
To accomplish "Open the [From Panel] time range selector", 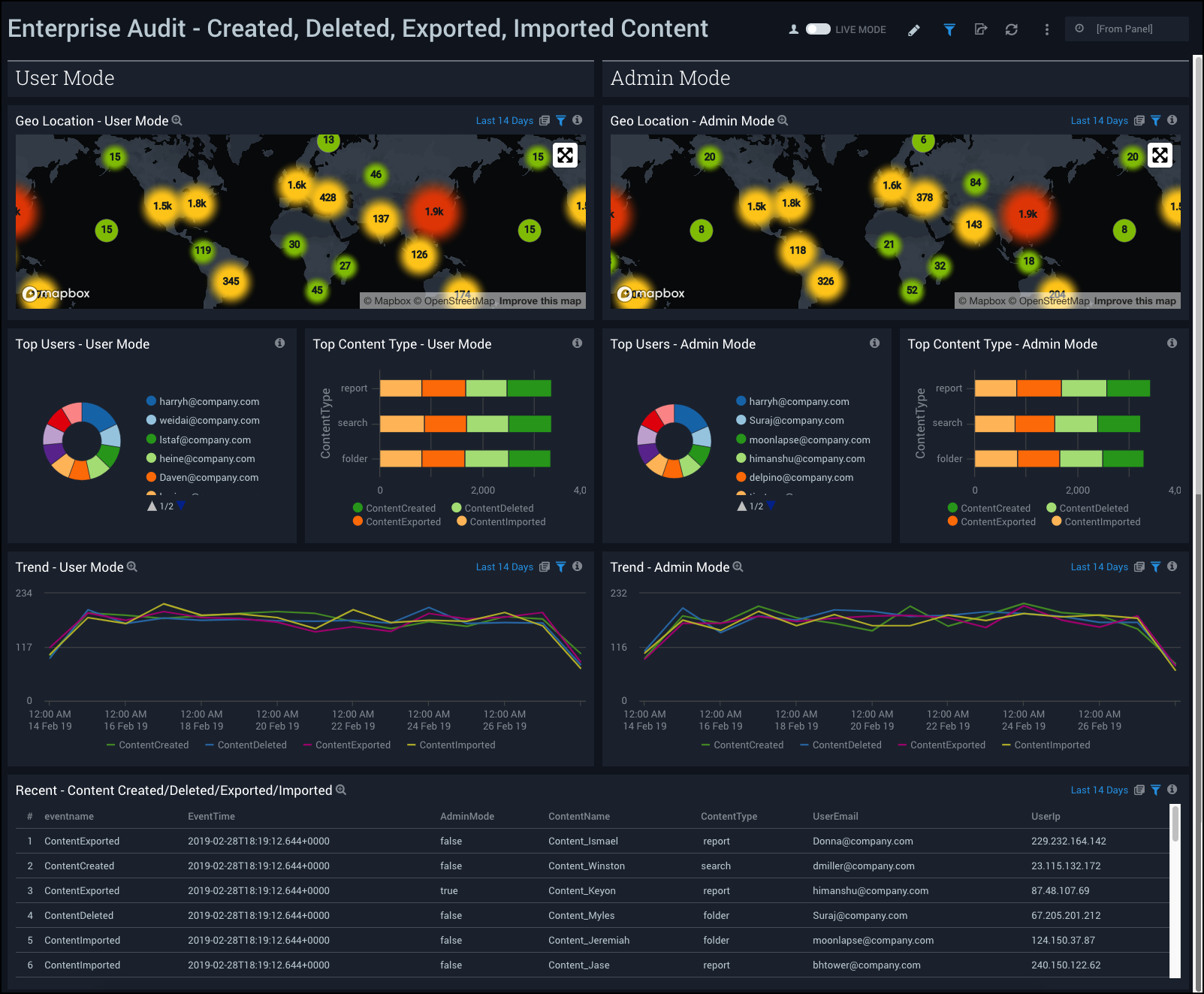I will (x=1125, y=29).
